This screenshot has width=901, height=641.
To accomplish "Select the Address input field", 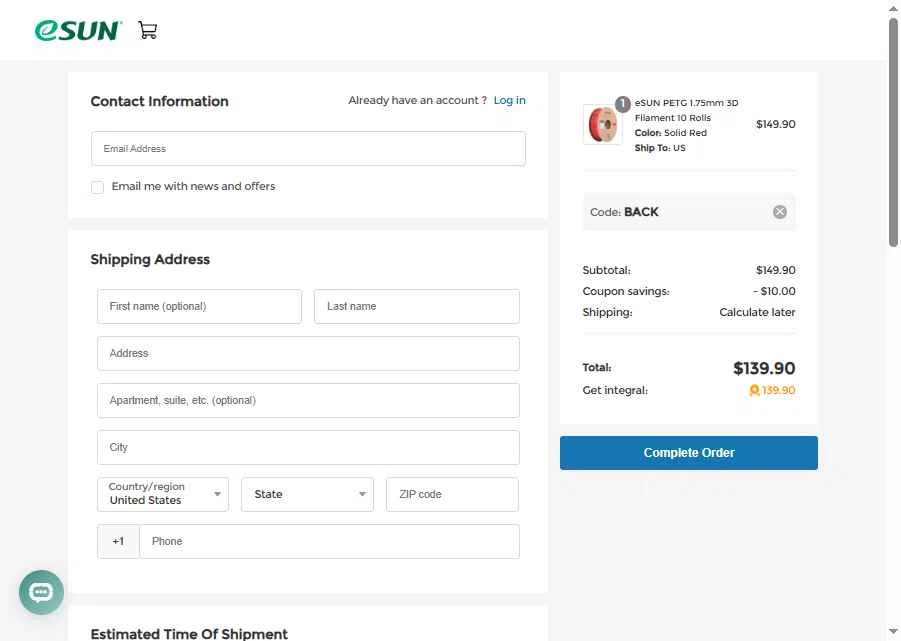I will pos(308,353).
